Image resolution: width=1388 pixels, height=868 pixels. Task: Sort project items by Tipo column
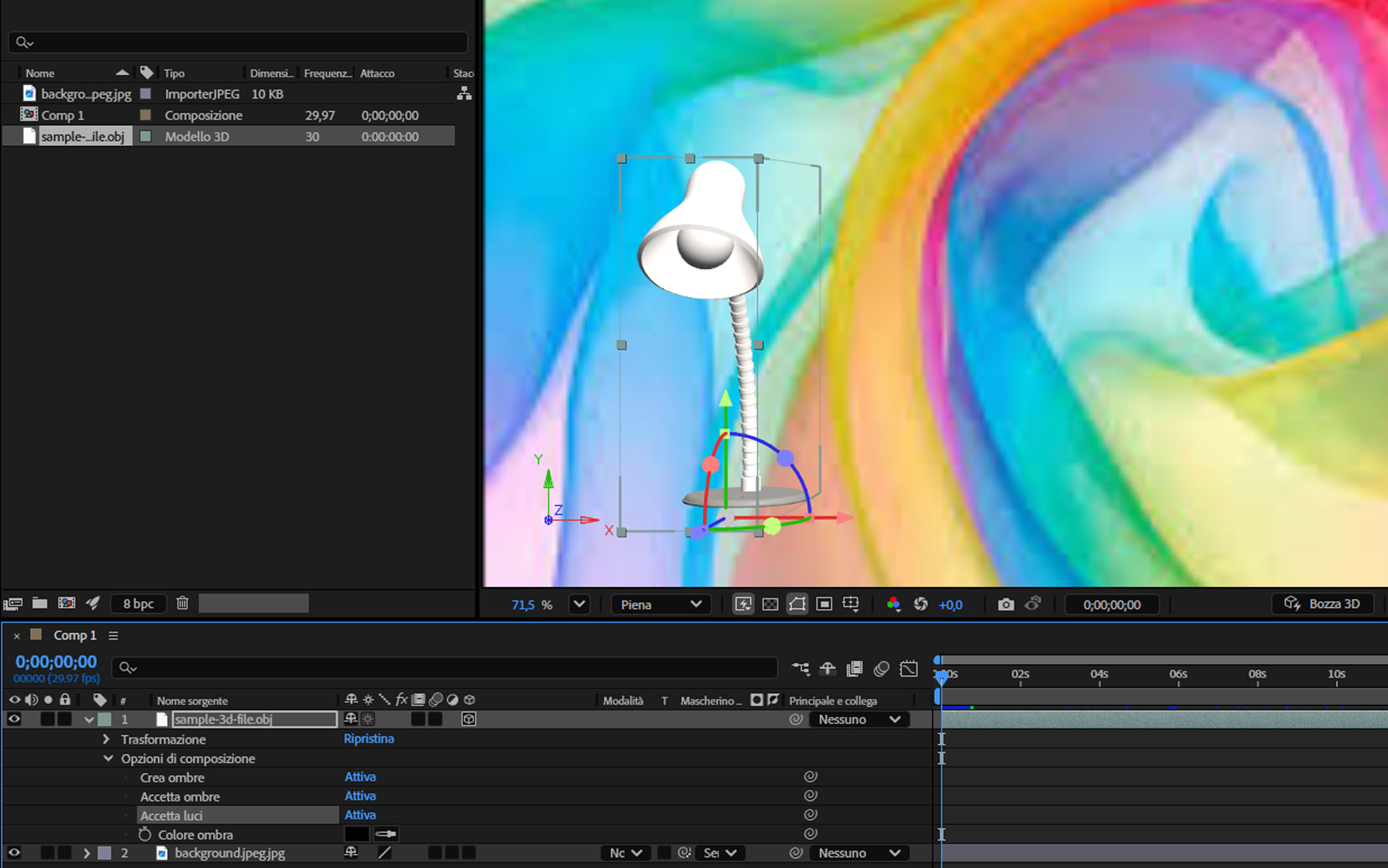tap(174, 73)
